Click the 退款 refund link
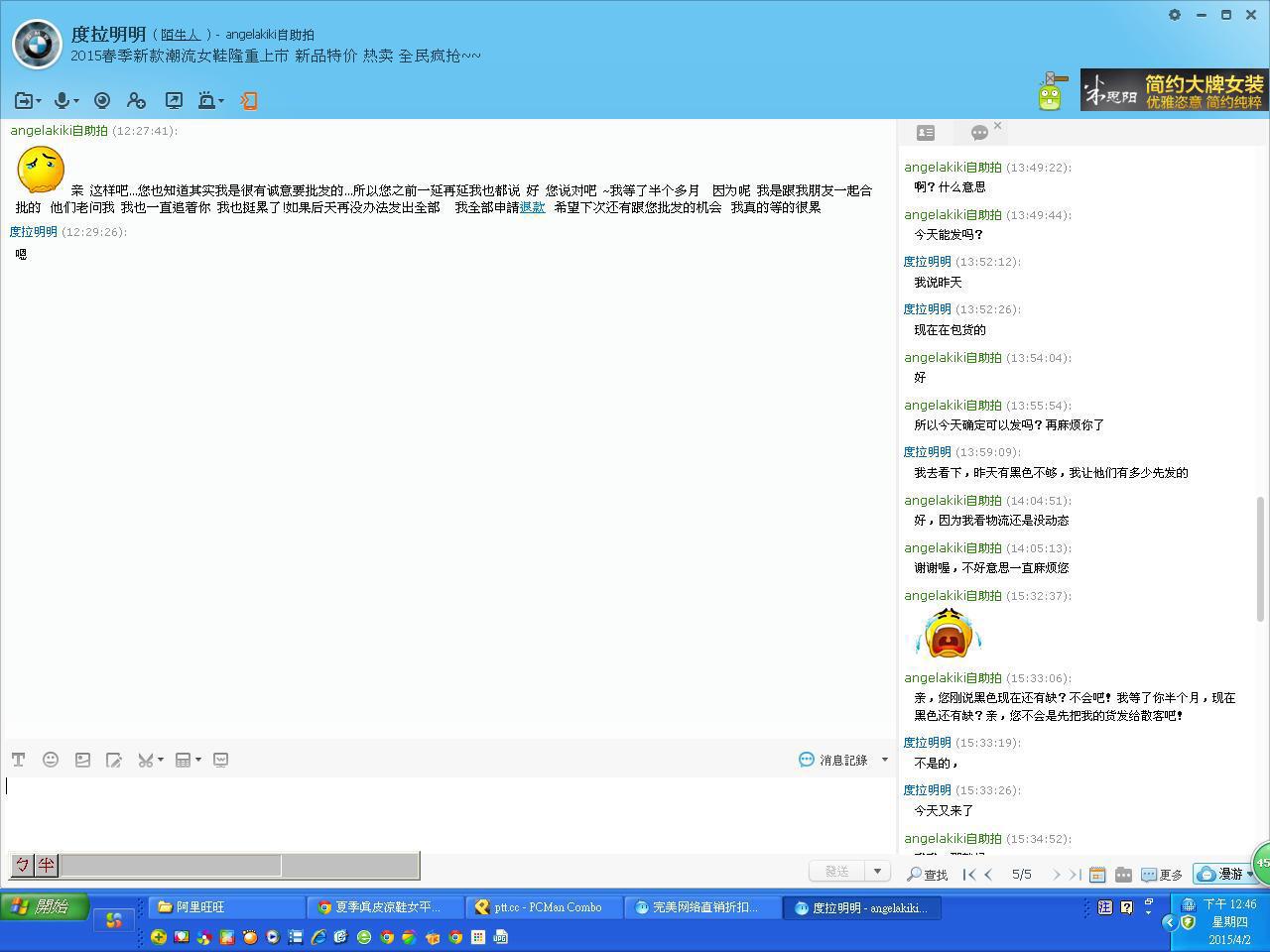This screenshot has height=952, width=1270. [533, 207]
